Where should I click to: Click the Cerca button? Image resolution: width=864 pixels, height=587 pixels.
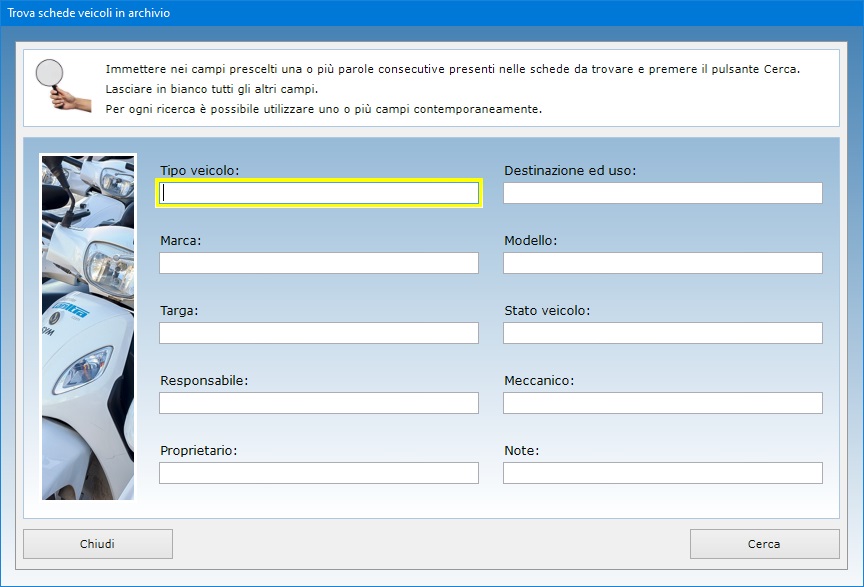coord(764,544)
